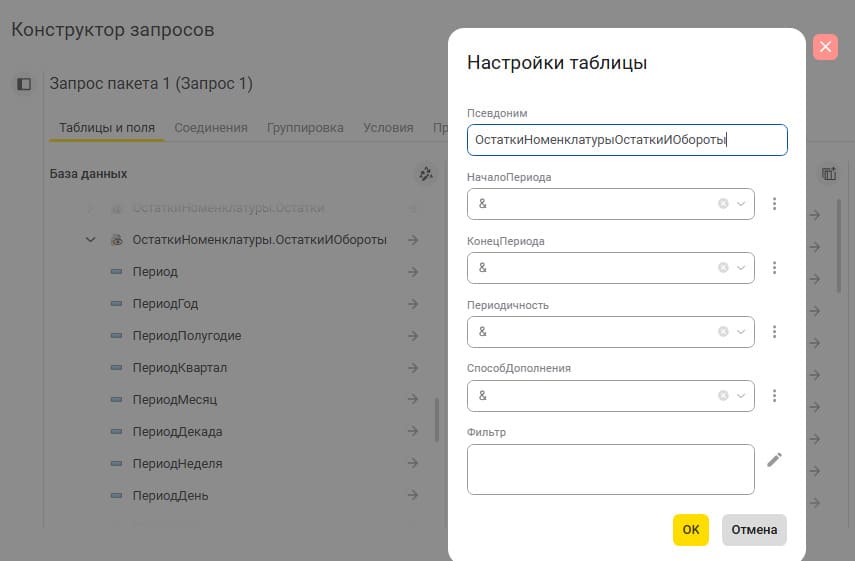Screen dimensions: 855x561
Task: Open three-dot menu for КонецПериода
Action: point(774,268)
